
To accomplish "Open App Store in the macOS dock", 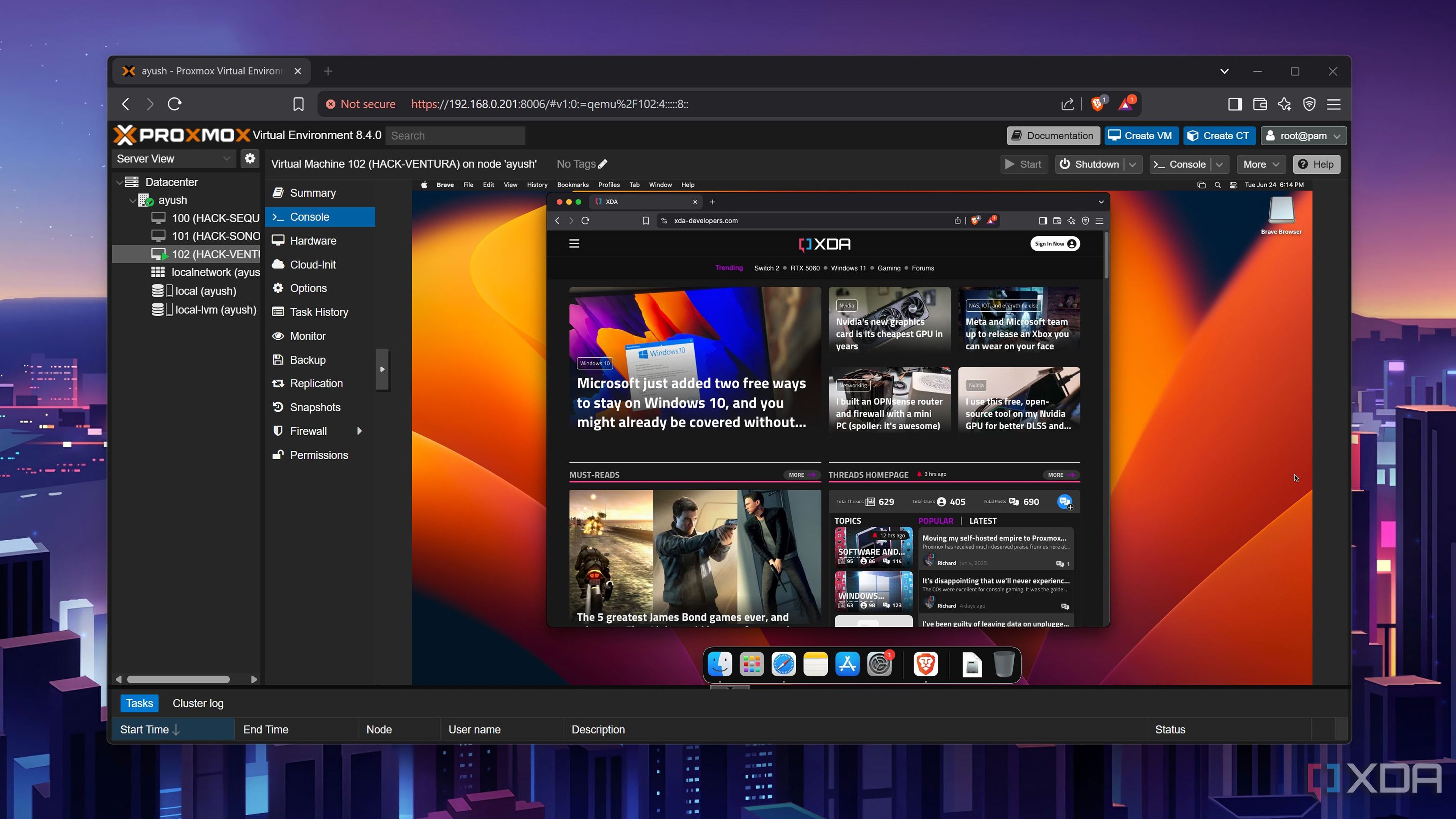I will (x=847, y=664).
